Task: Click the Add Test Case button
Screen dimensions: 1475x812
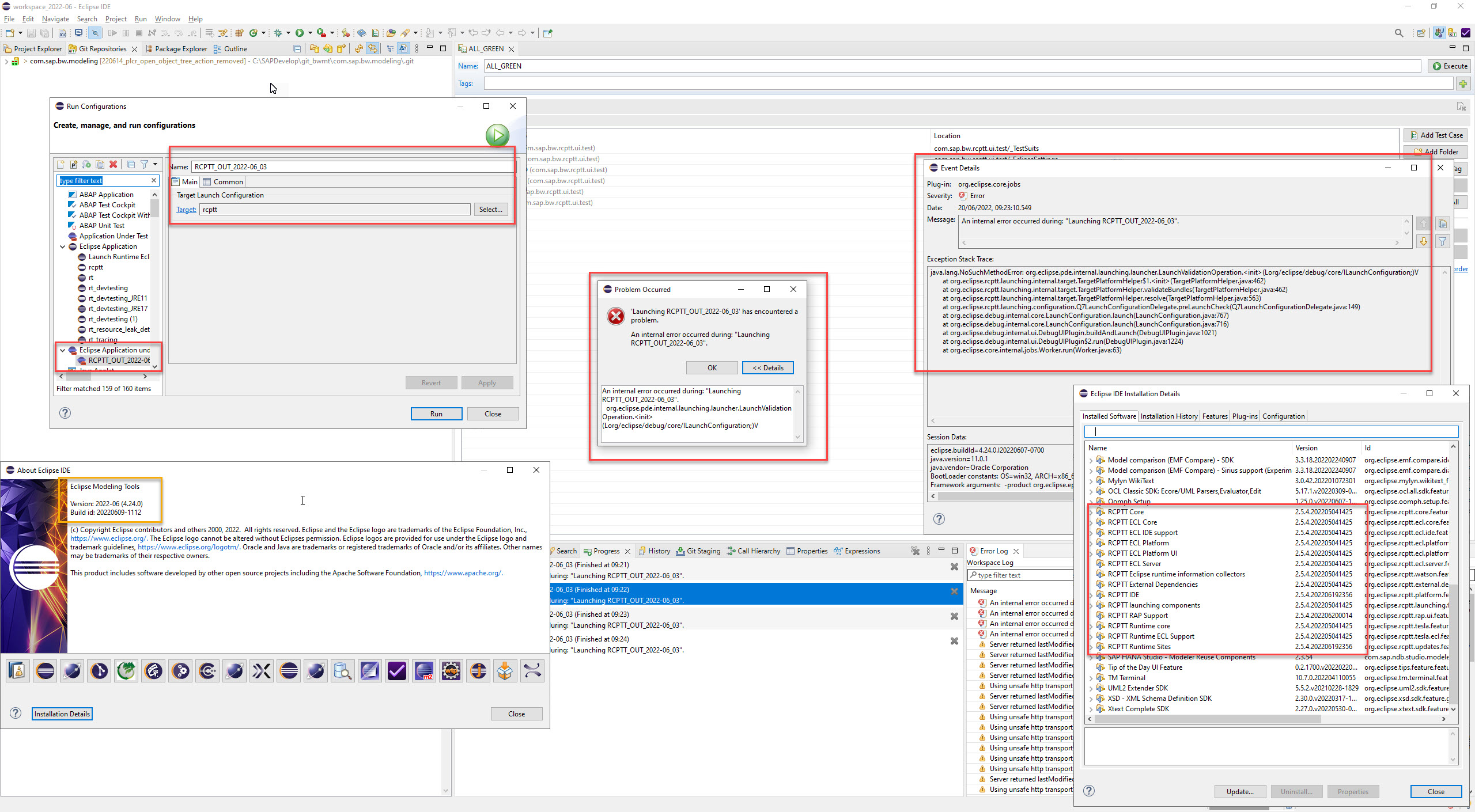Action: 1436,135
